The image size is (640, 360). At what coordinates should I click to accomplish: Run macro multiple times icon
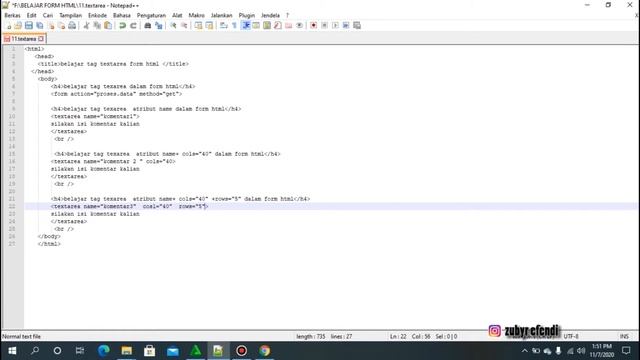(x=346, y=26)
